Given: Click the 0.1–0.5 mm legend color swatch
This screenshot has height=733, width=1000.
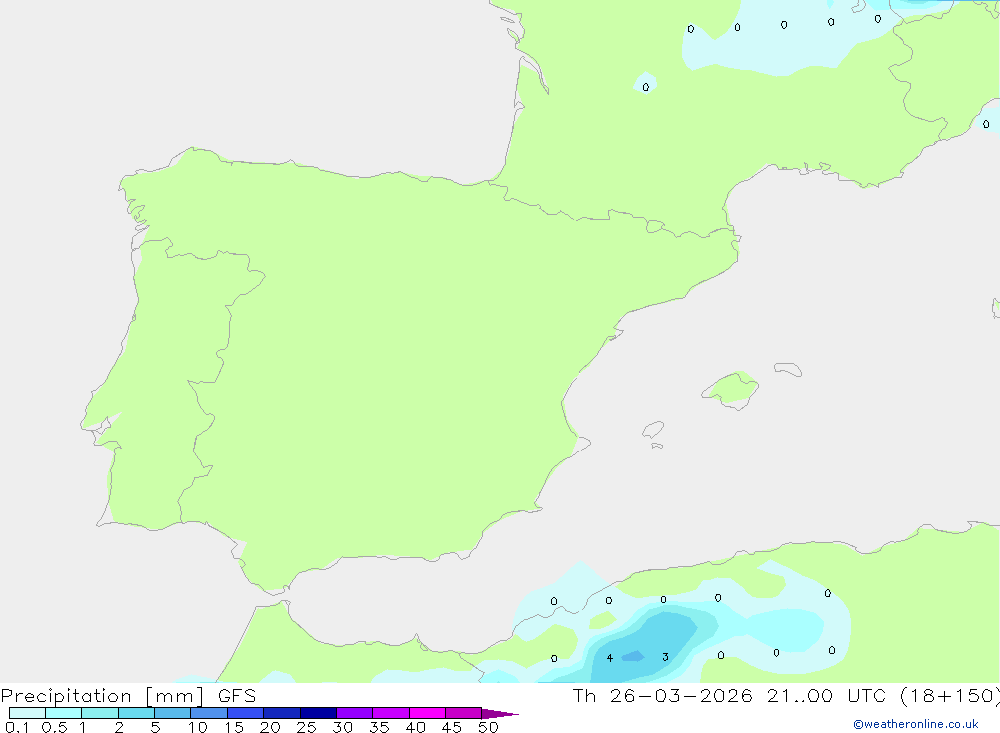Looking at the screenshot, I should pyautogui.click(x=27, y=713).
